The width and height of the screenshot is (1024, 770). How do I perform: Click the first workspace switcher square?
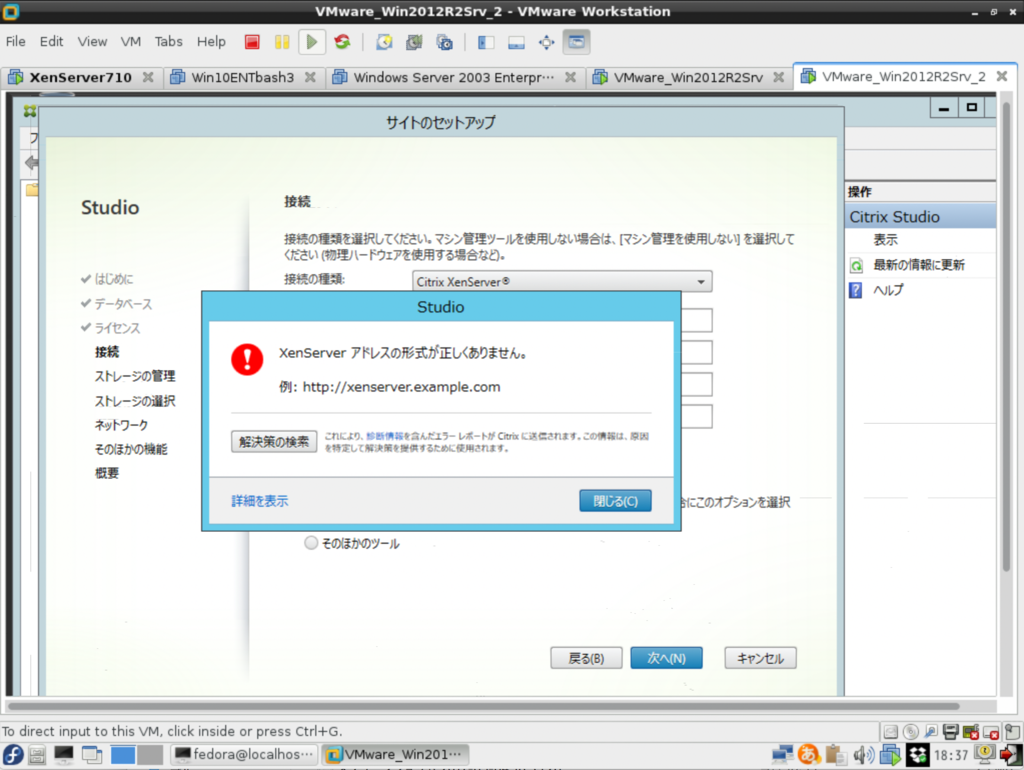(123, 755)
